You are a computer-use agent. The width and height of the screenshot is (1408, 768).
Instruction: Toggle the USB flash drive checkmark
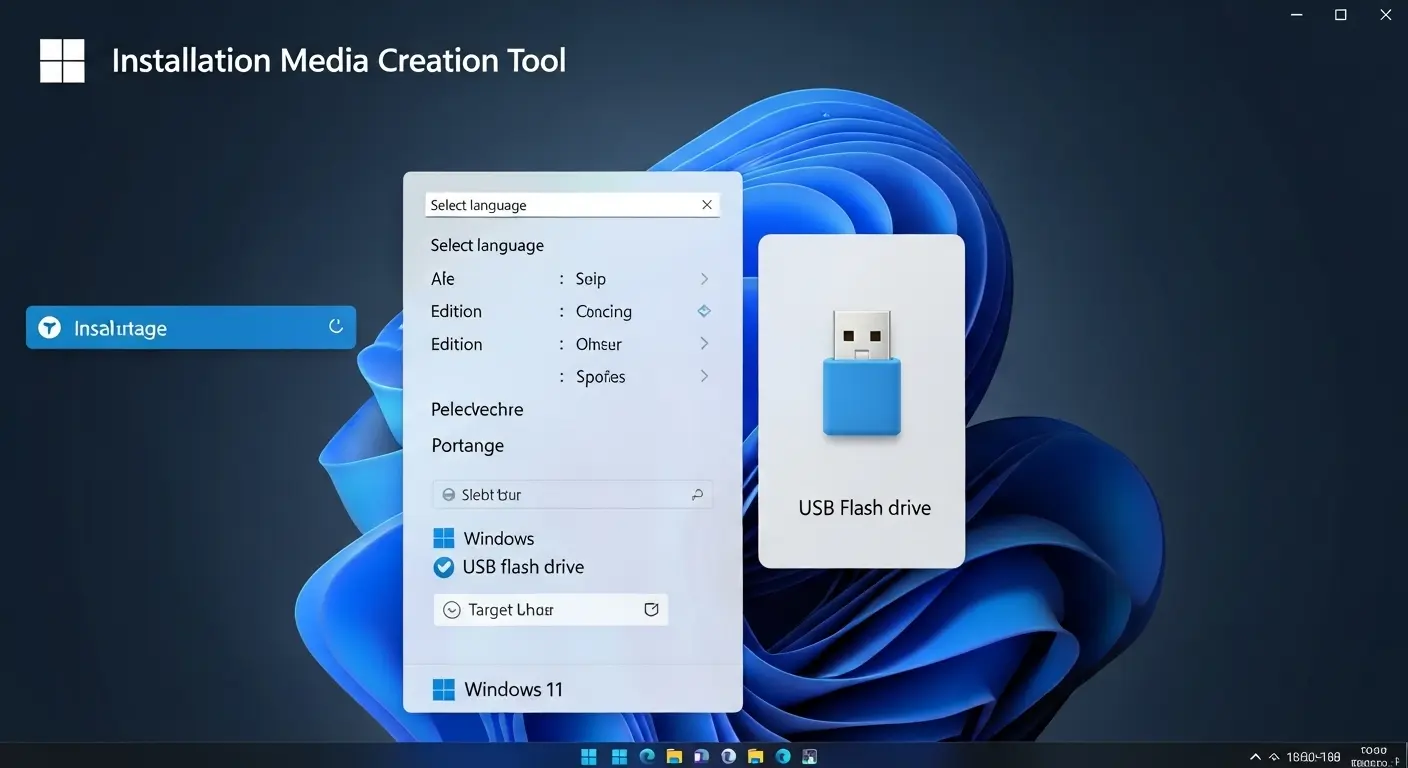coord(443,568)
